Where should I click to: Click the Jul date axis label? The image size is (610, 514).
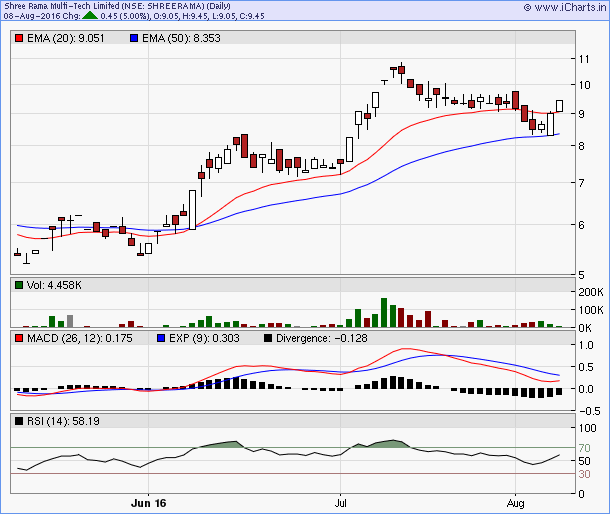pyautogui.click(x=340, y=503)
